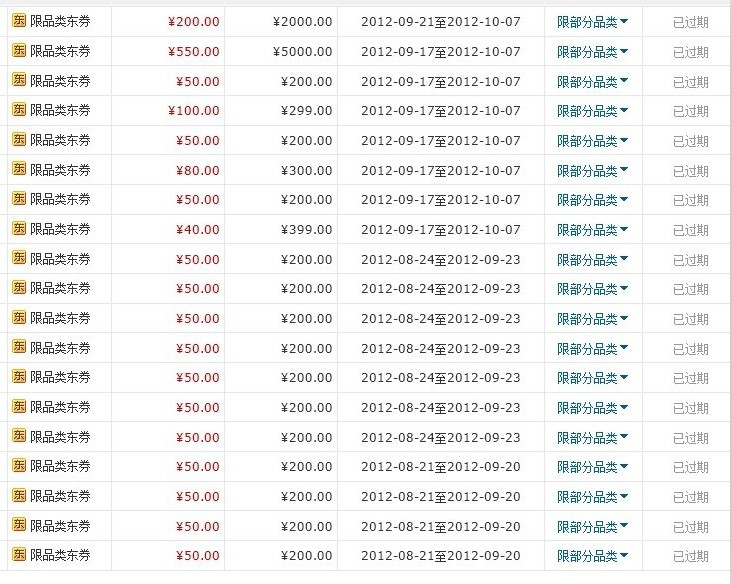This screenshot has width=732, height=584.
Task: Click the 东 icon in the last coupon row
Action: (x=19, y=555)
